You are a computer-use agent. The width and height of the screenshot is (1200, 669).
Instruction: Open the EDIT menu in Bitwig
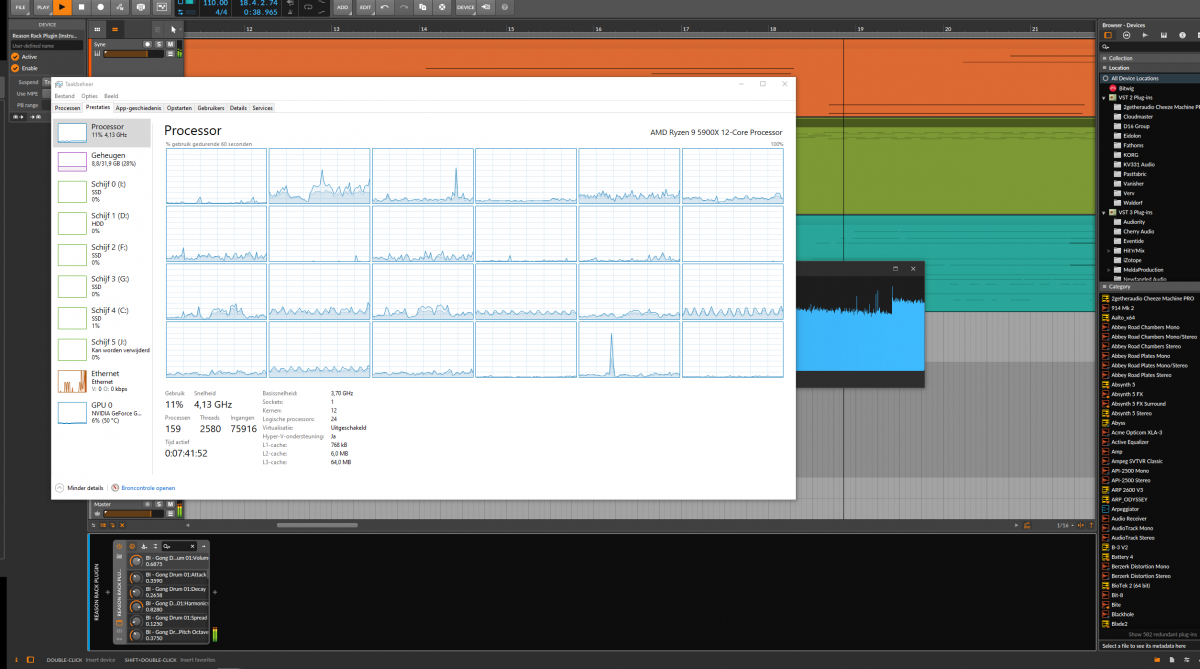pos(364,7)
